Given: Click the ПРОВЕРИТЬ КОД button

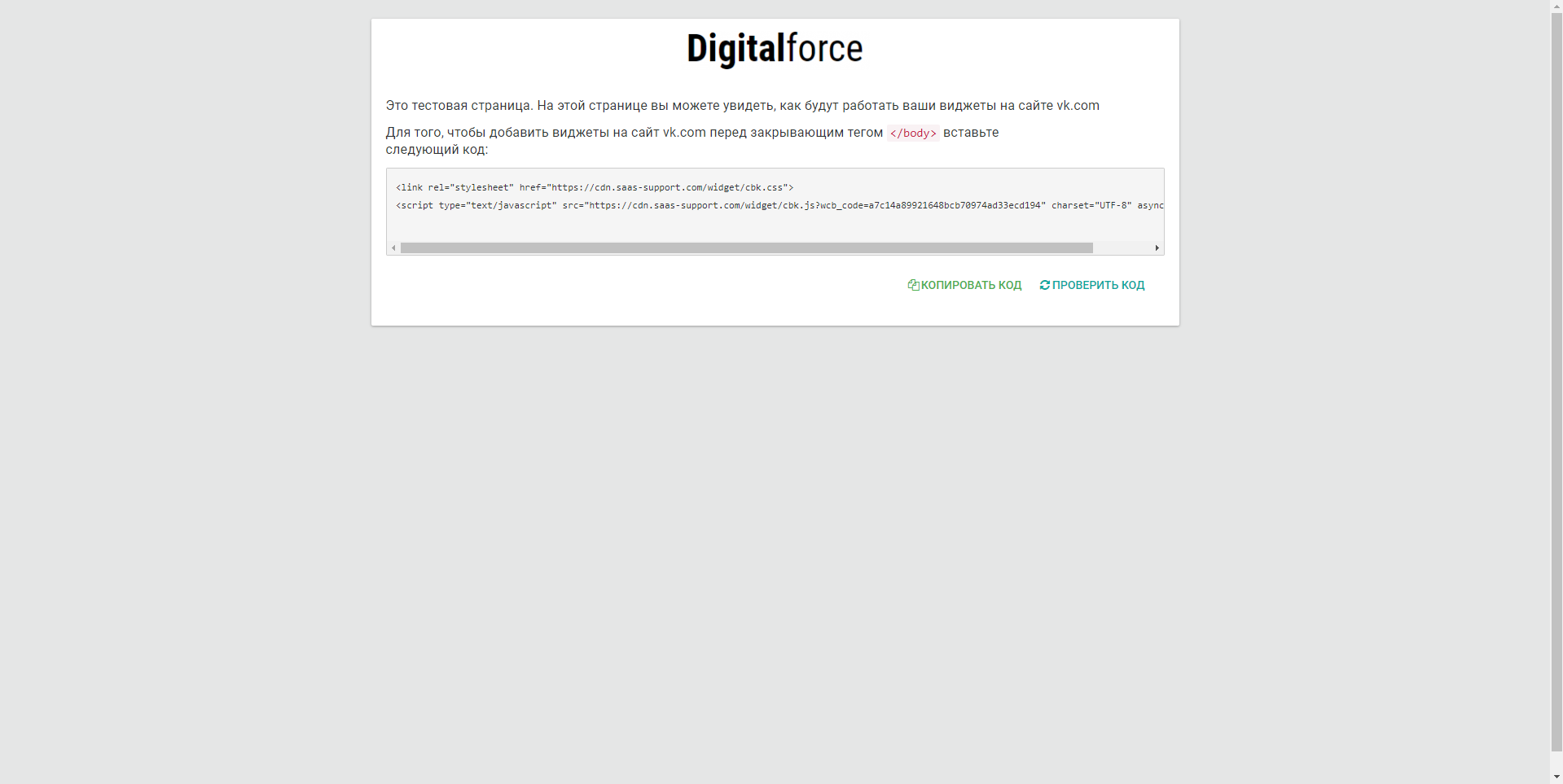Looking at the screenshot, I should point(1091,285).
